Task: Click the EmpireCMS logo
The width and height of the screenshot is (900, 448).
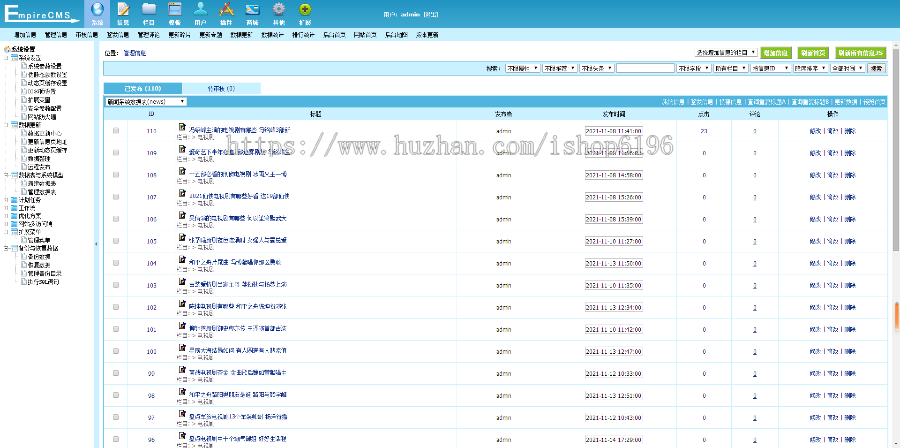Action: click(40, 14)
